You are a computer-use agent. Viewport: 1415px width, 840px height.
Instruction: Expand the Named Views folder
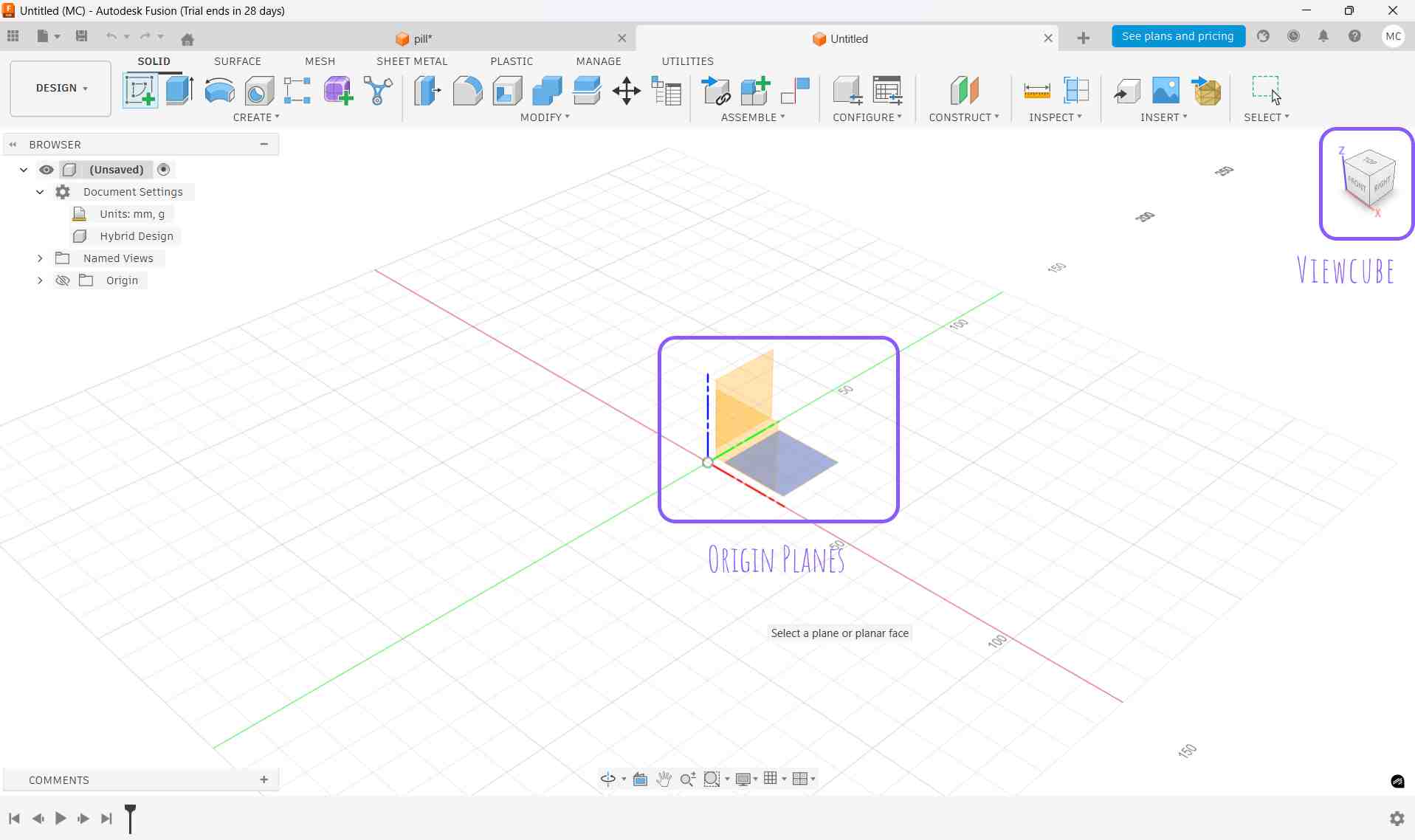40,258
